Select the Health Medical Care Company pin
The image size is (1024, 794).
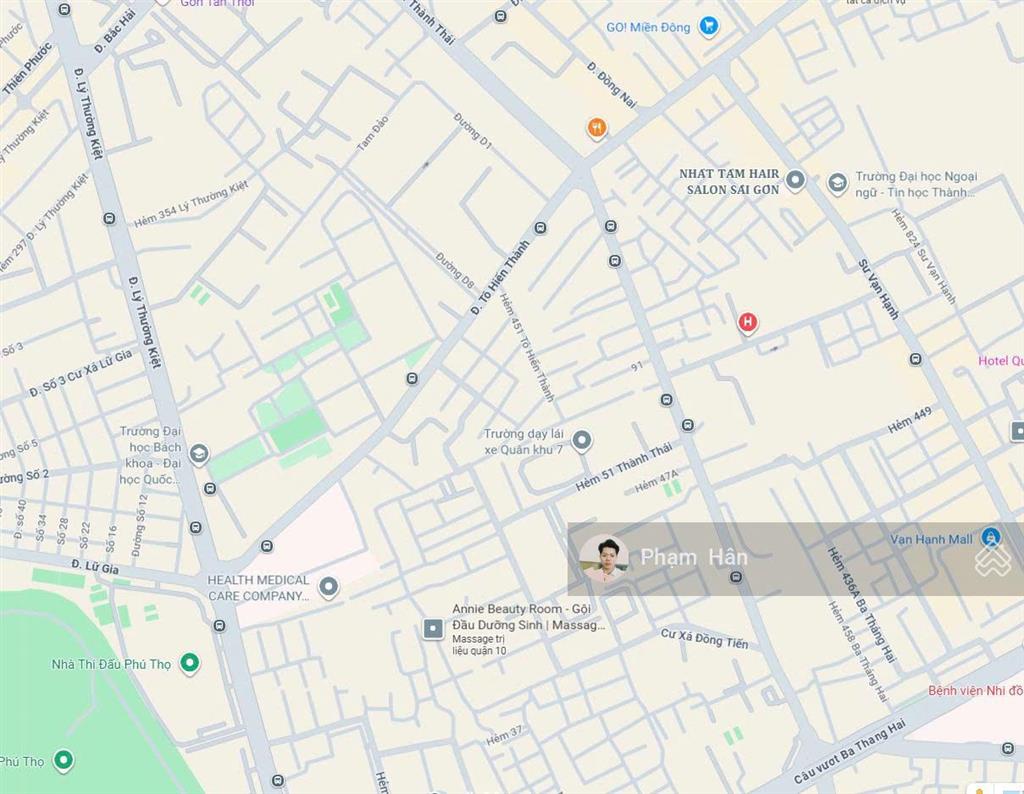point(328,587)
